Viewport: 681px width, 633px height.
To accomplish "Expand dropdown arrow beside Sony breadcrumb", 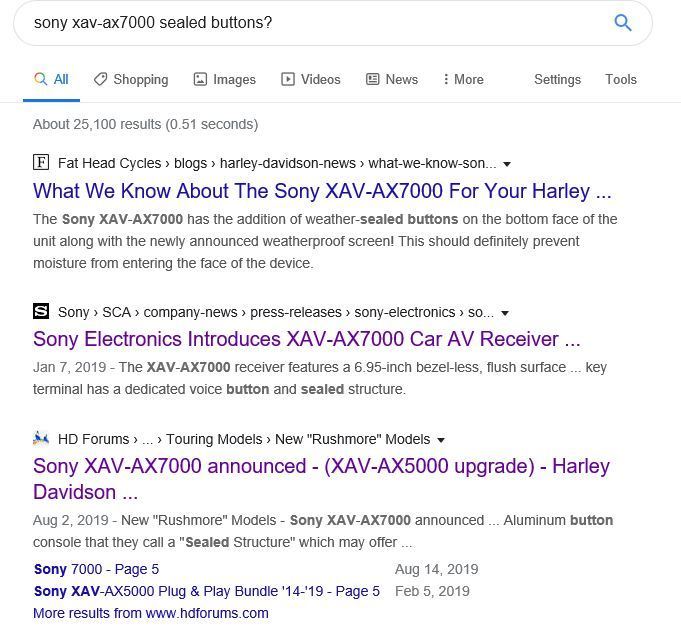I will click(505, 313).
